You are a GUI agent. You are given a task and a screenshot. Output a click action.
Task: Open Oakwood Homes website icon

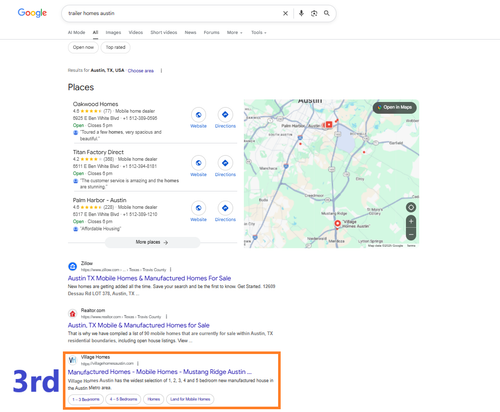198,115
